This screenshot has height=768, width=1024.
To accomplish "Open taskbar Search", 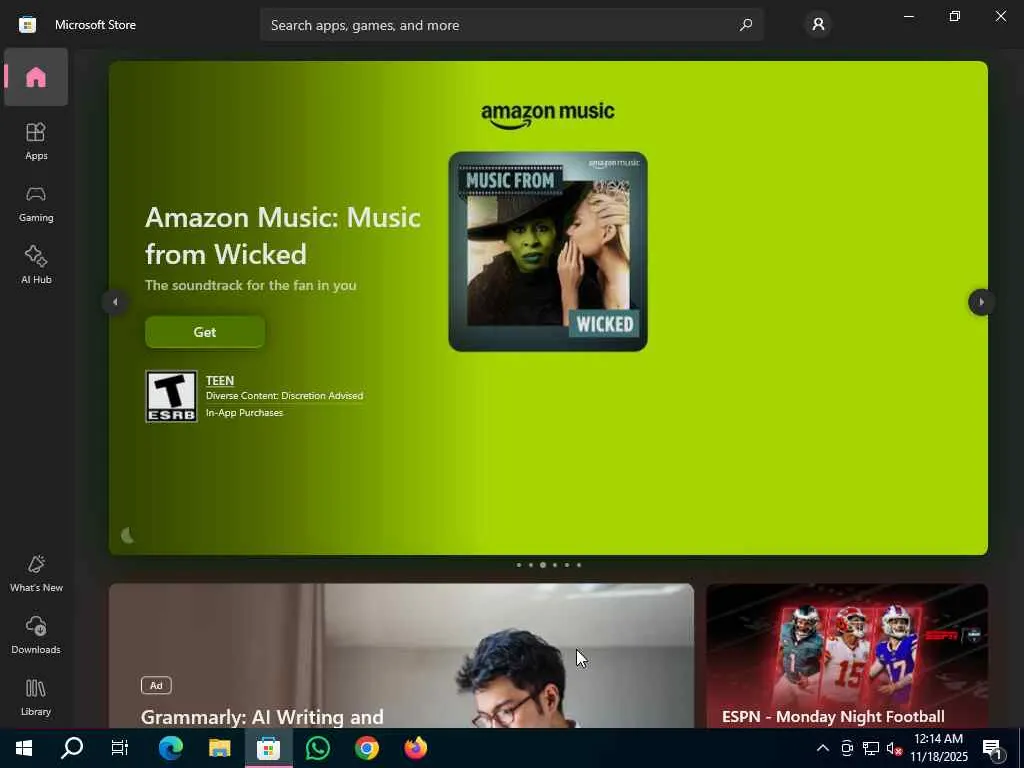I will pyautogui.click(x=72, y=748).
